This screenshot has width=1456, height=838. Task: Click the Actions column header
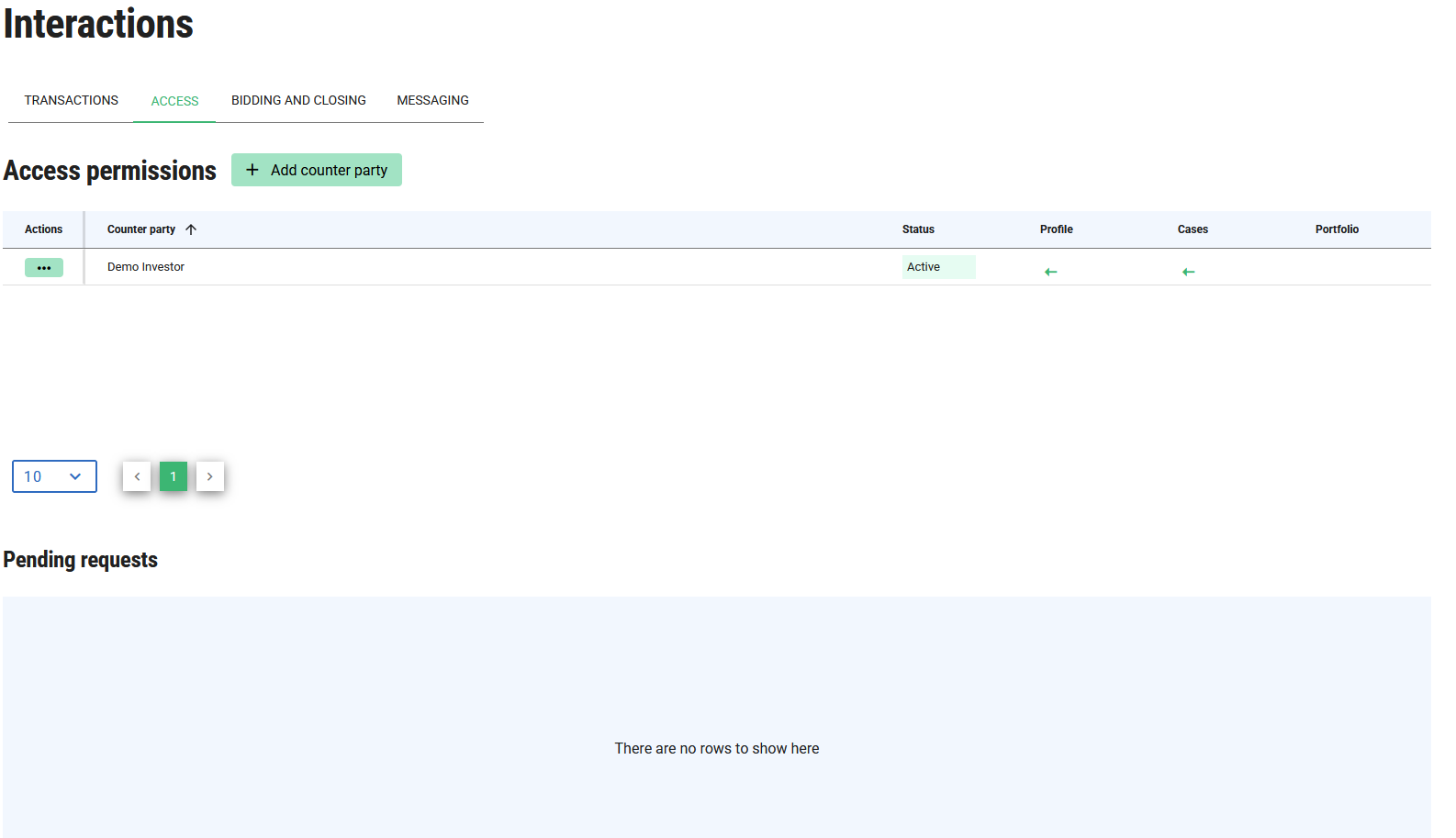(x=43, y=229)
